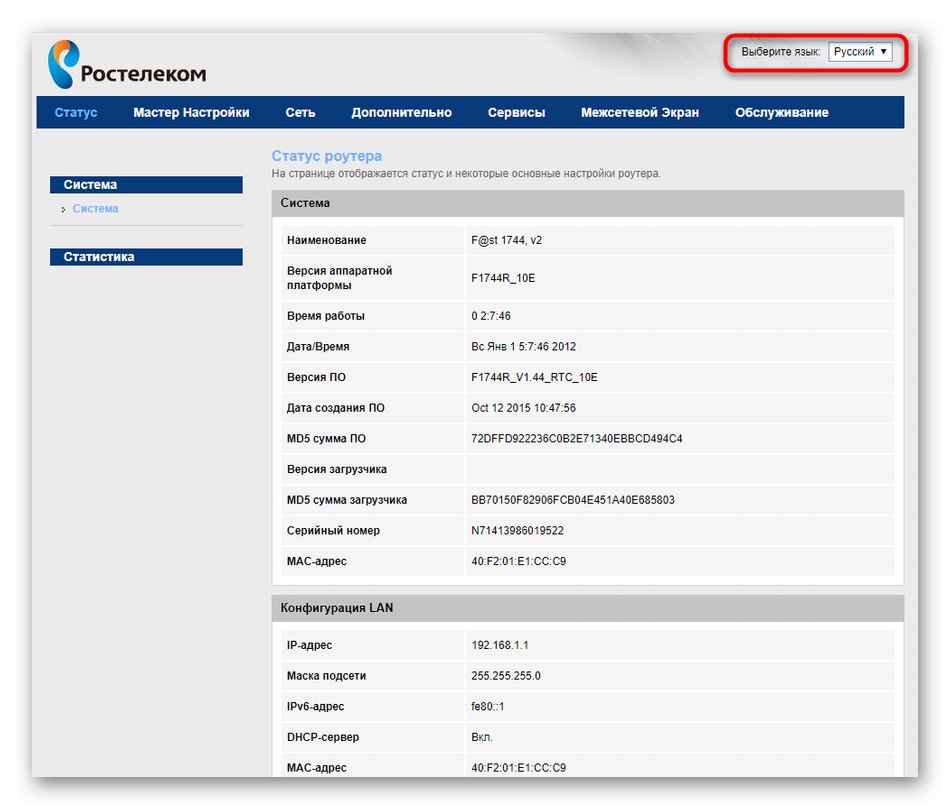This screenshot has height=809, width=950.
Task: Click date value Вс Янв 1 5:7:46 2012
Action: (523, 347)
